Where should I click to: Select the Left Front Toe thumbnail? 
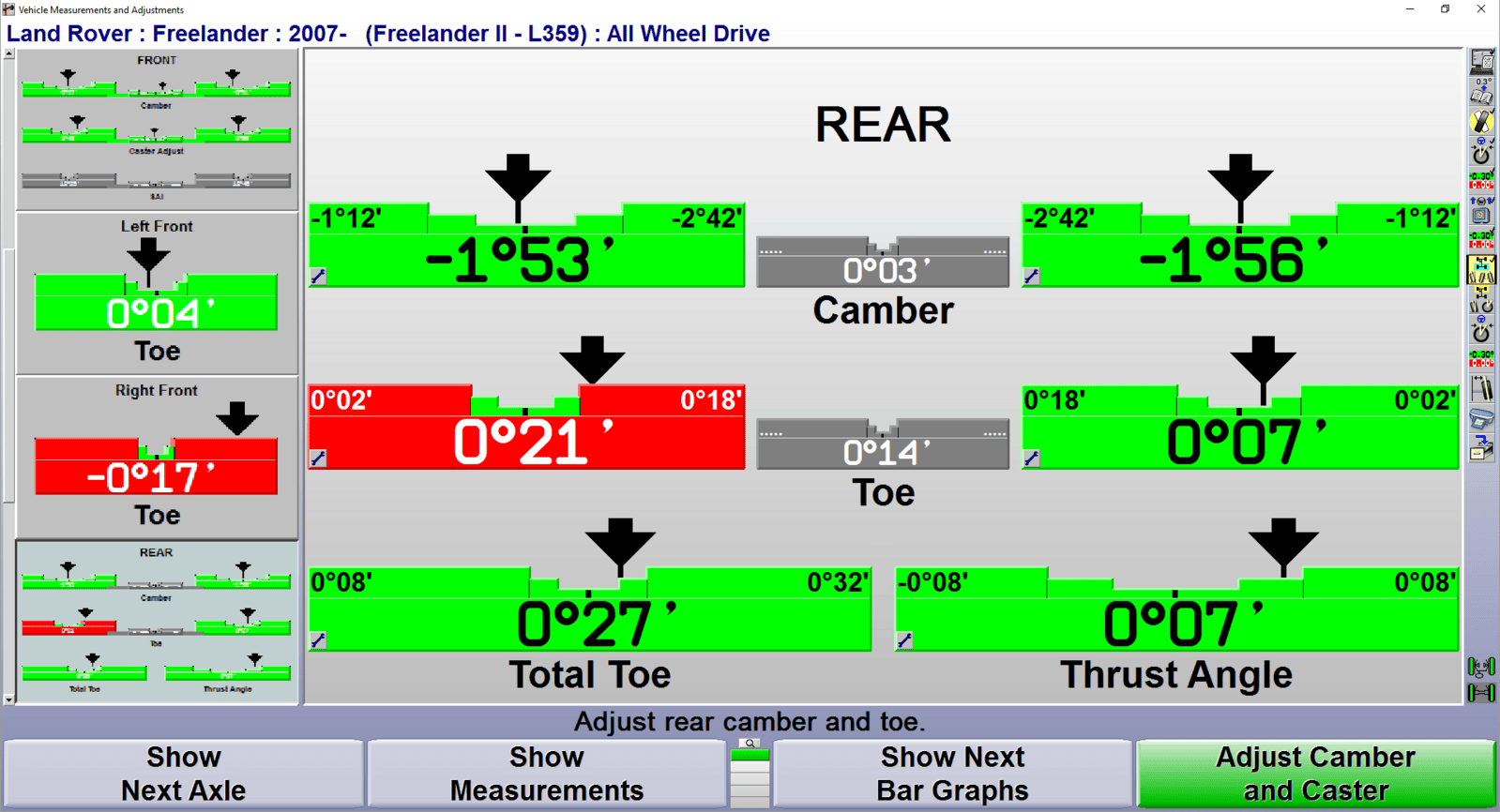click(157, 293)
